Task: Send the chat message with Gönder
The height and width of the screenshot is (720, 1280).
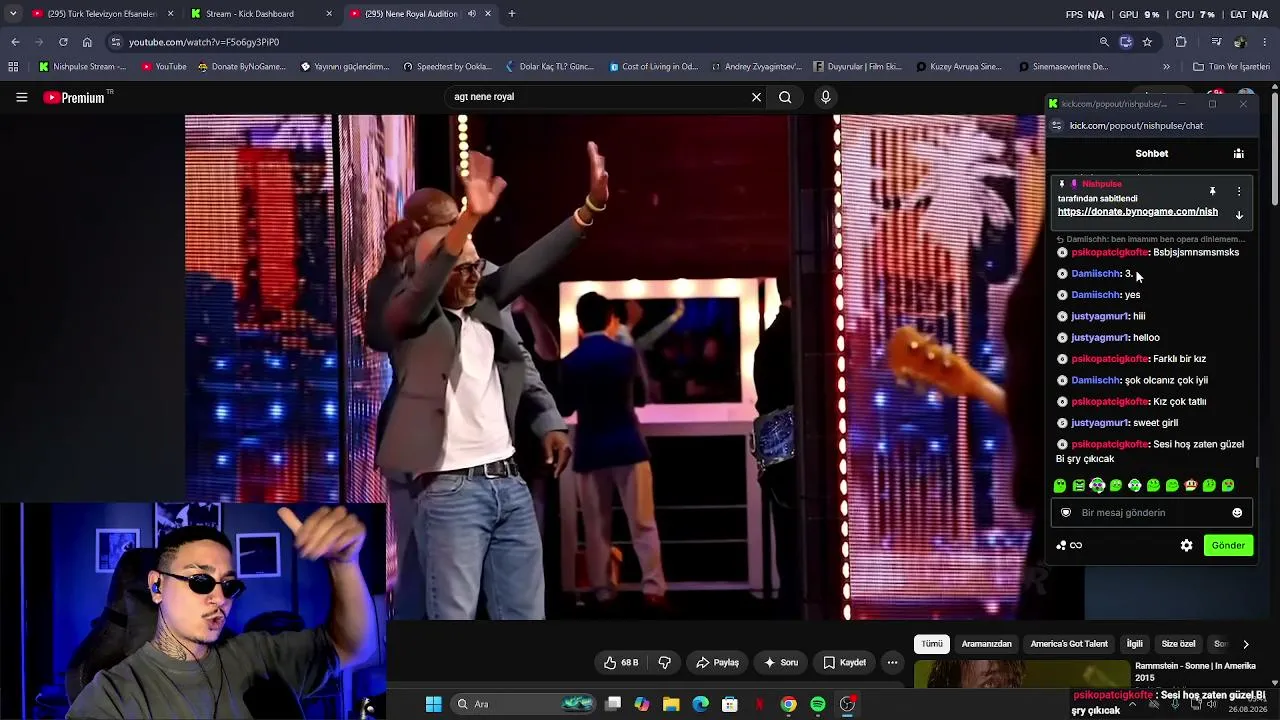Action: (x=1228, y=545)
